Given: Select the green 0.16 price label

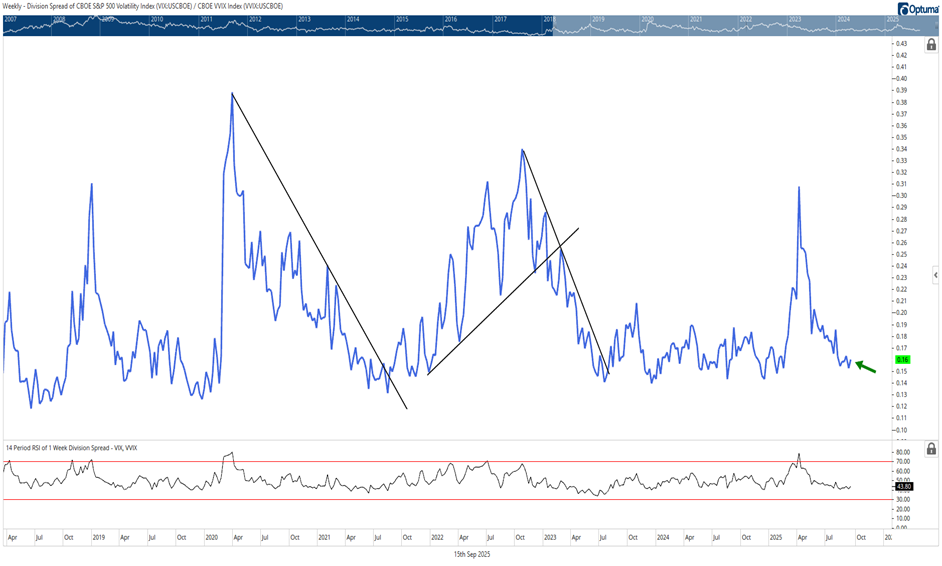Looking at the screenshot, I should (x=902, y=359).
